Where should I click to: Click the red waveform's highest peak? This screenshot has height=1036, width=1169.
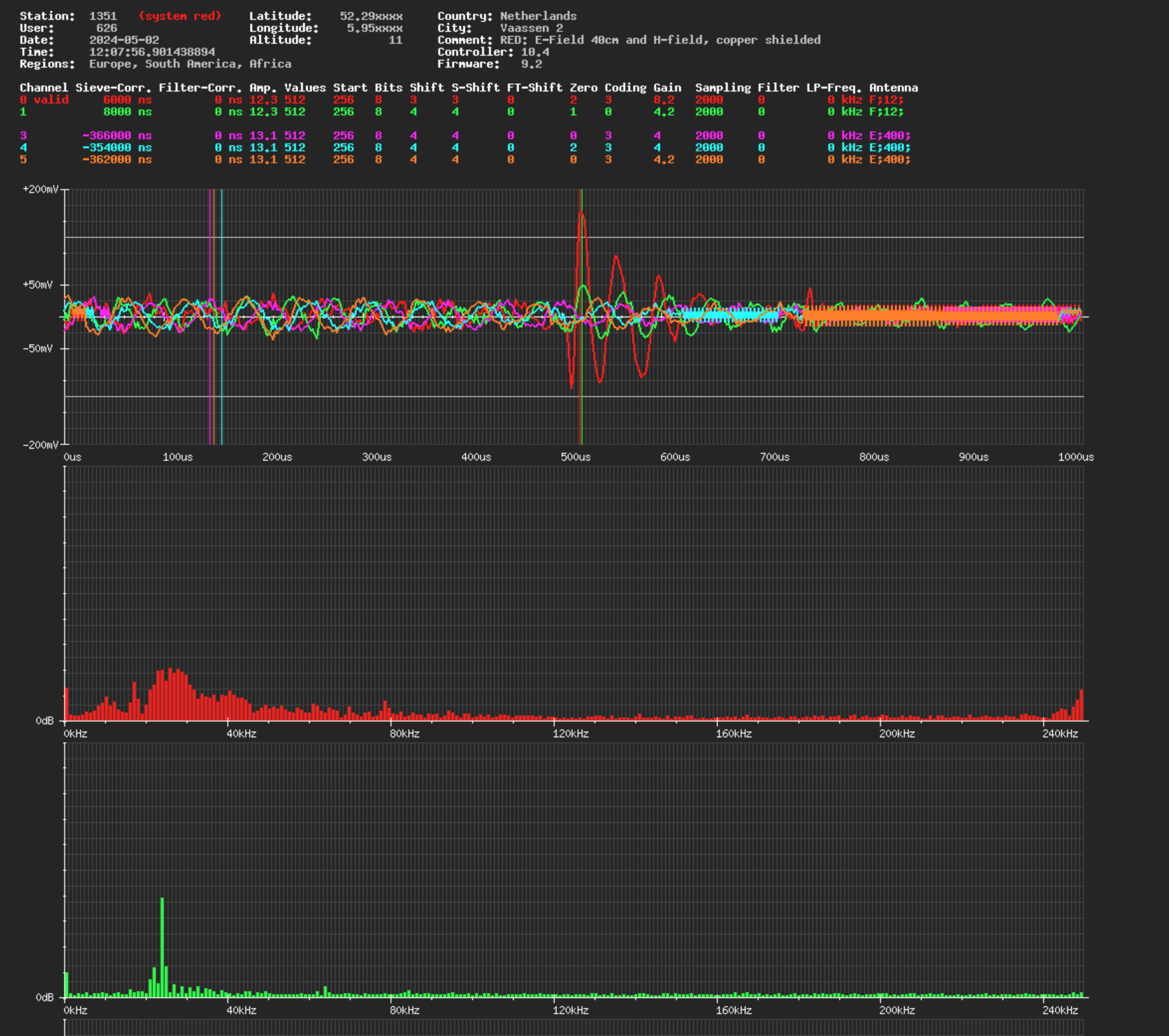581,213
